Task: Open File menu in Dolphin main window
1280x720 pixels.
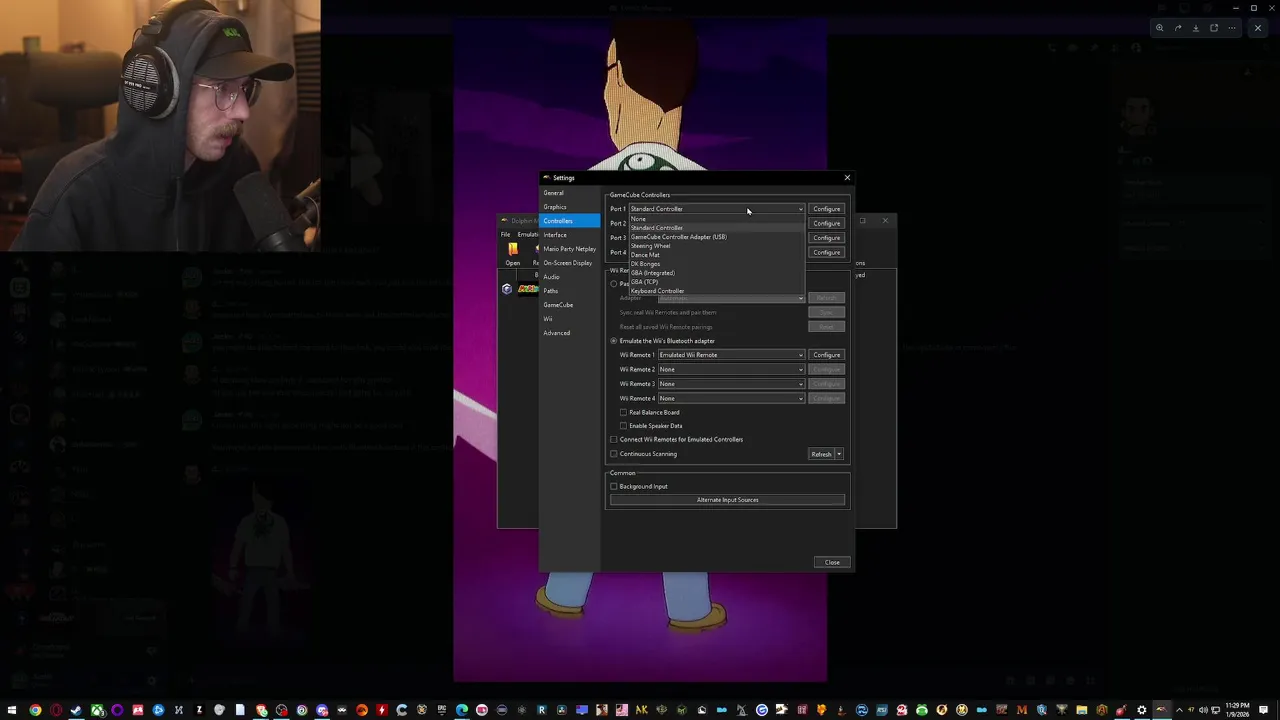Action: click(x=505, y=235)
